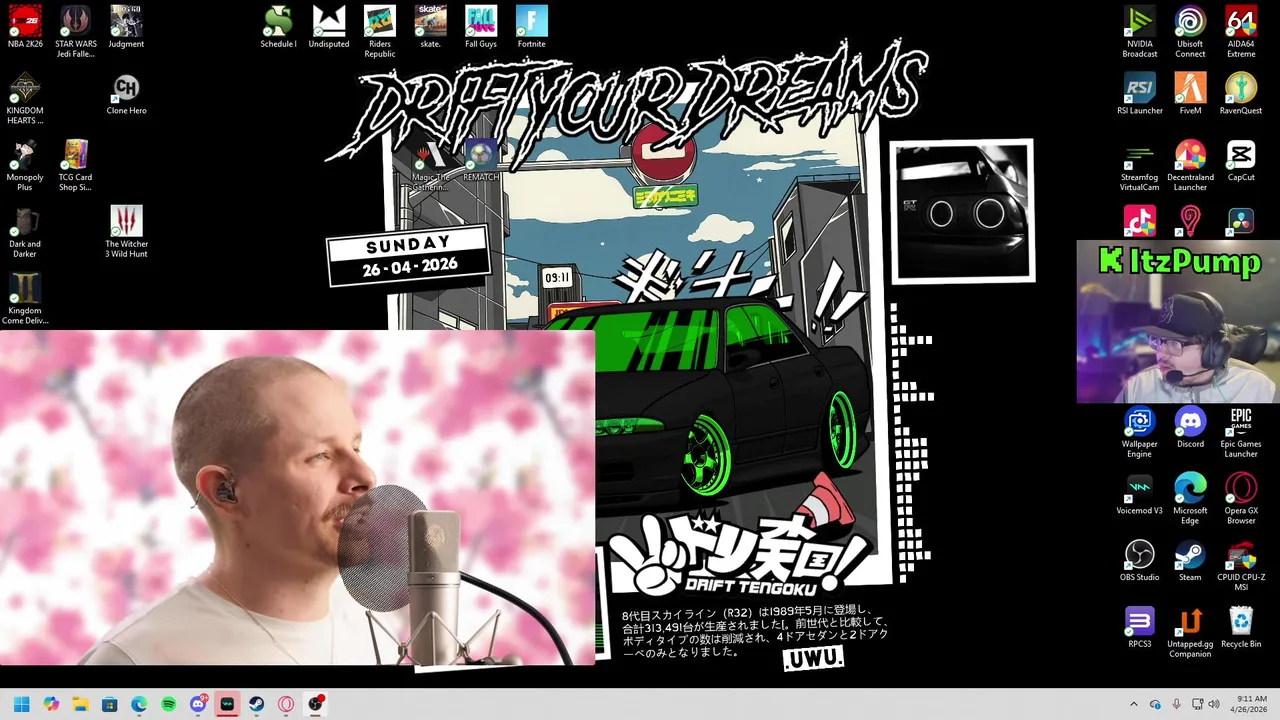
Task: Open the Recycle Bin
Action: click(x=1241, y=627)
